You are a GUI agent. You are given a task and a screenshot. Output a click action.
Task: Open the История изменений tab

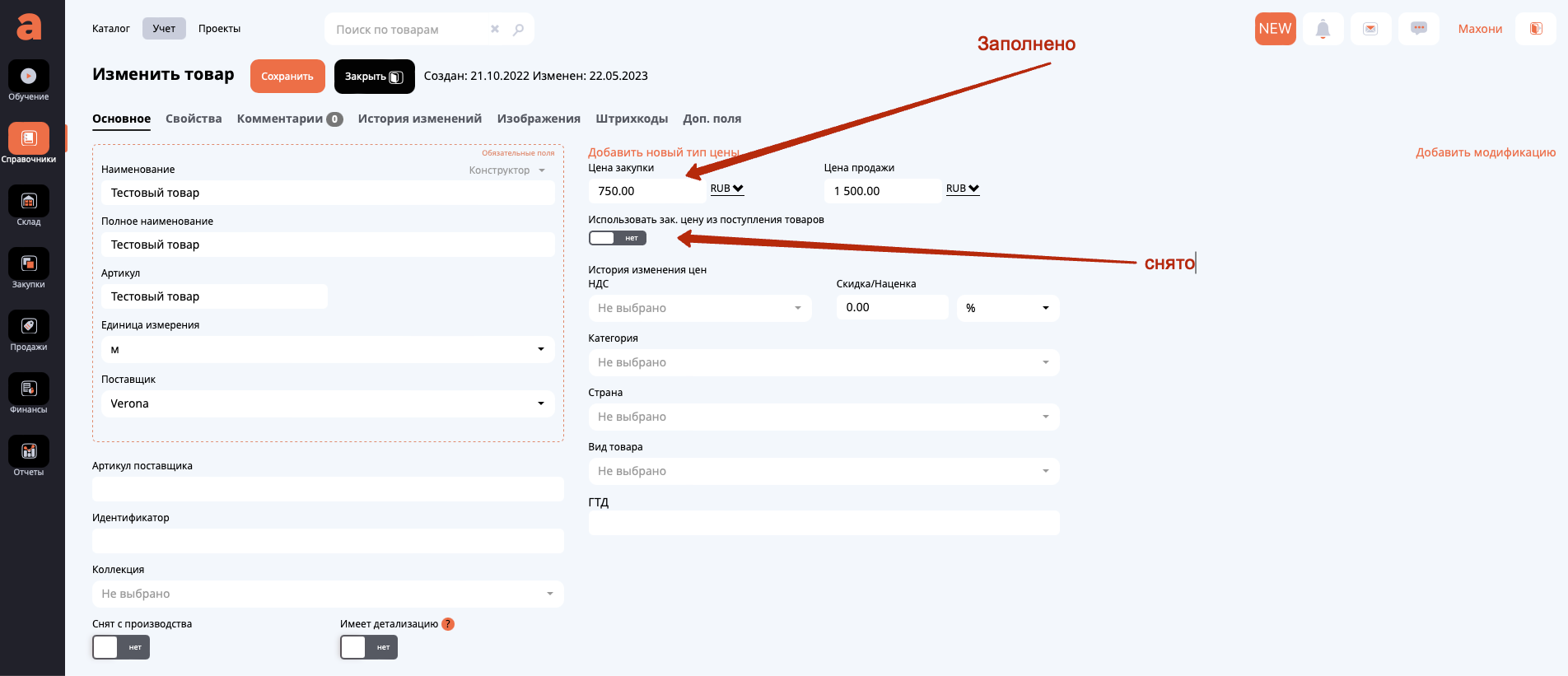[x=419, y=119]
